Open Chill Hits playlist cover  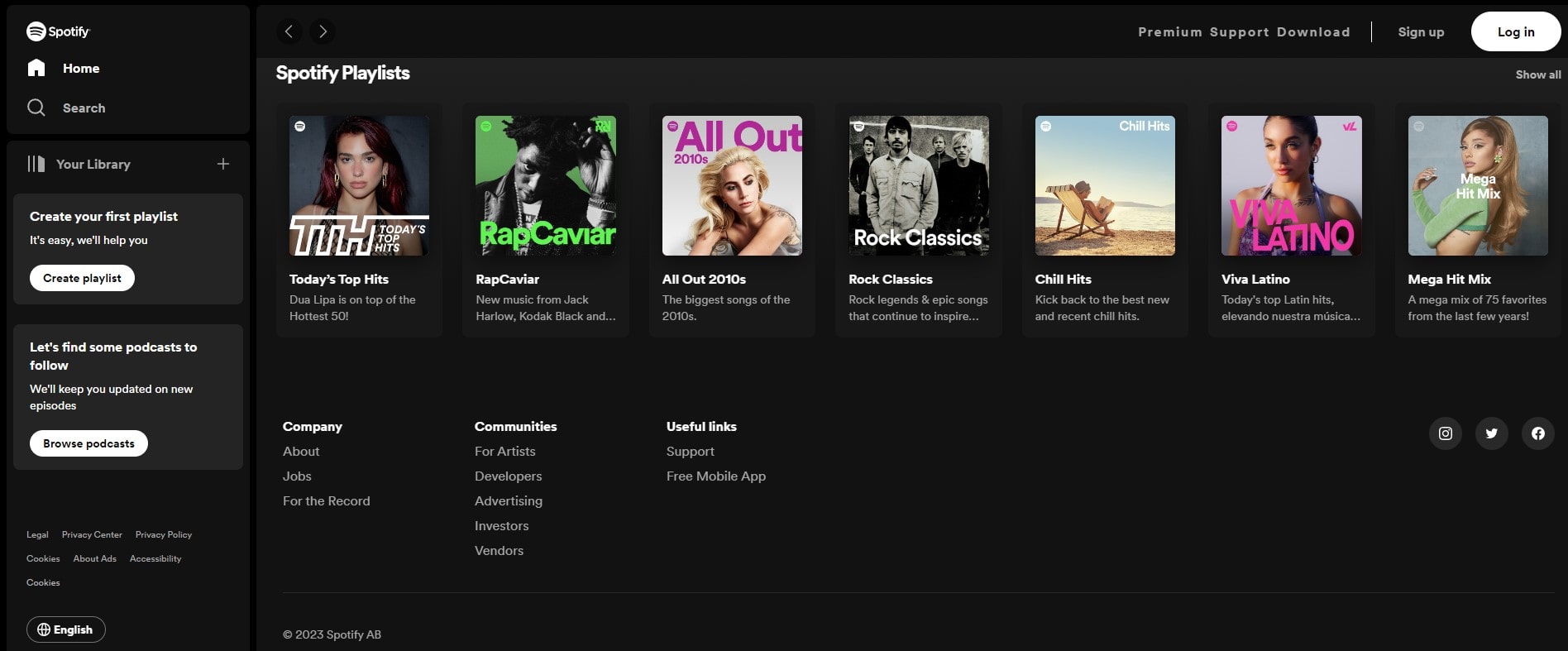pos(1105,185)
